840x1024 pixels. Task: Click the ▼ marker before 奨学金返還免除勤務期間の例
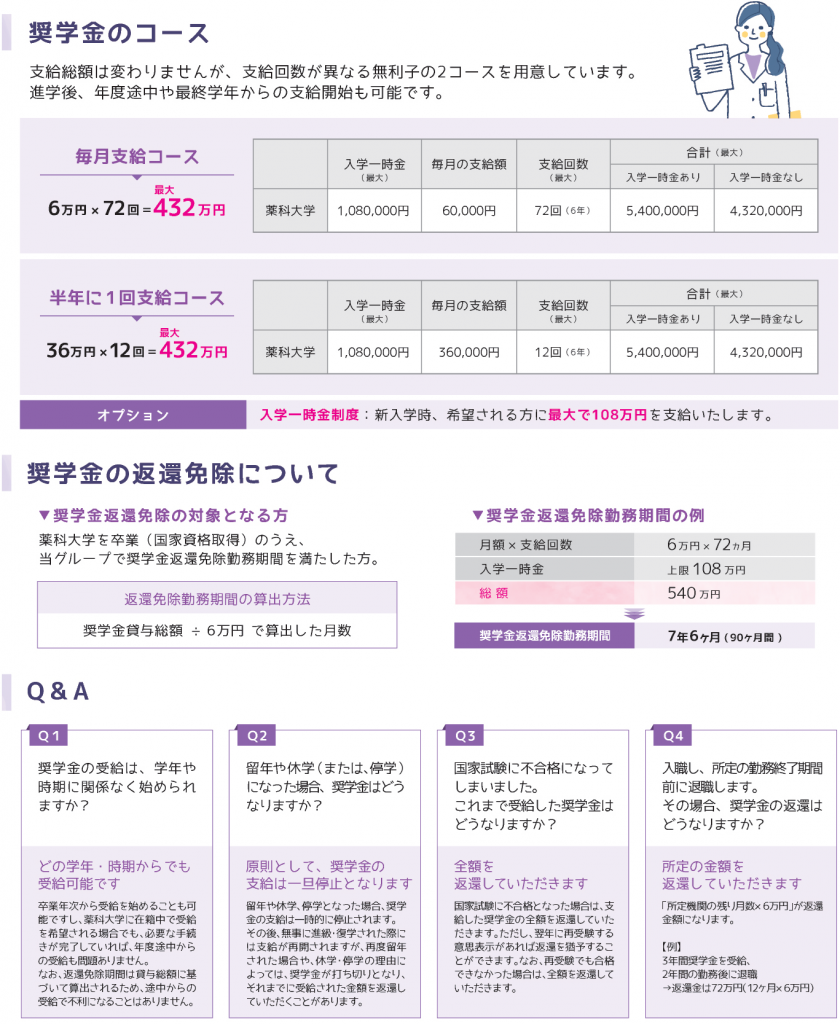pyautogui.click(x=477, y=516)
